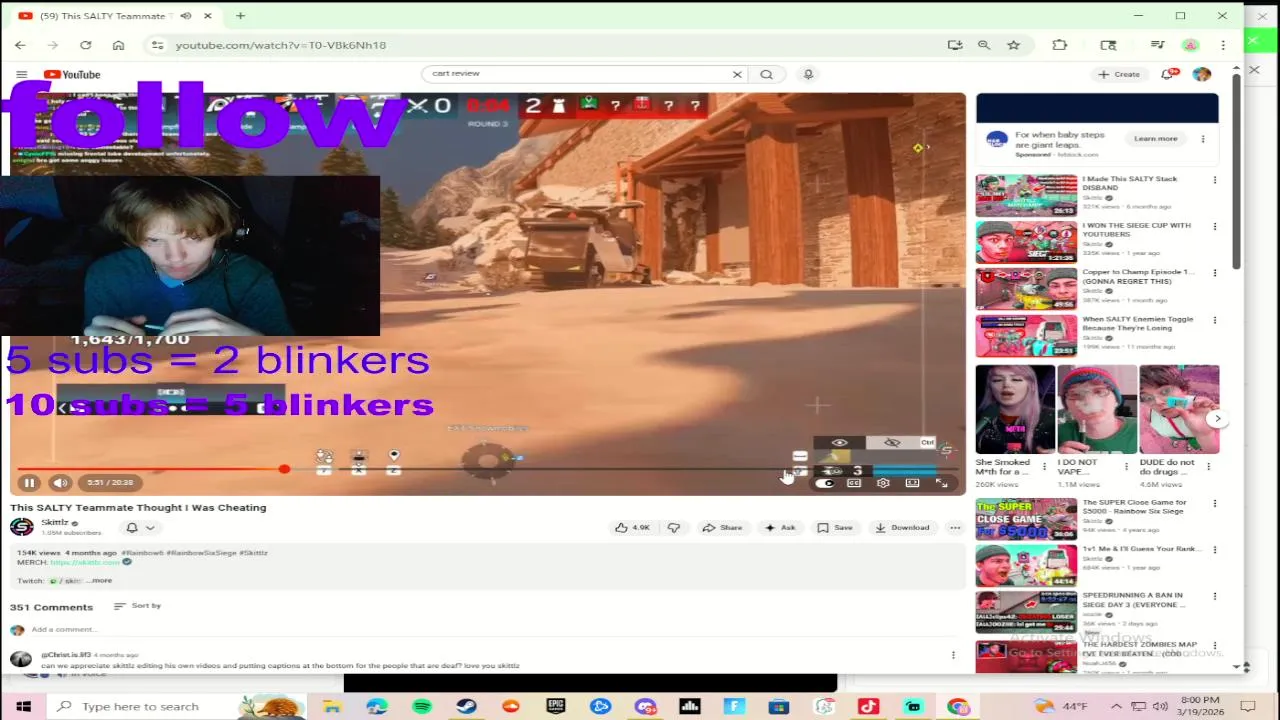
Task: Open more actions next to Download
Action: click(955, 528)
